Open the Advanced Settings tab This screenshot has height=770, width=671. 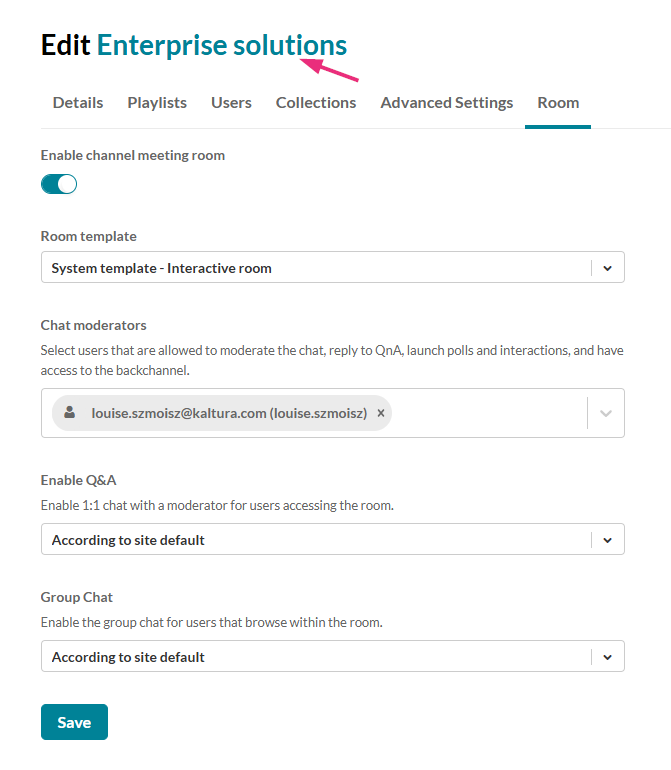point(447,103)
